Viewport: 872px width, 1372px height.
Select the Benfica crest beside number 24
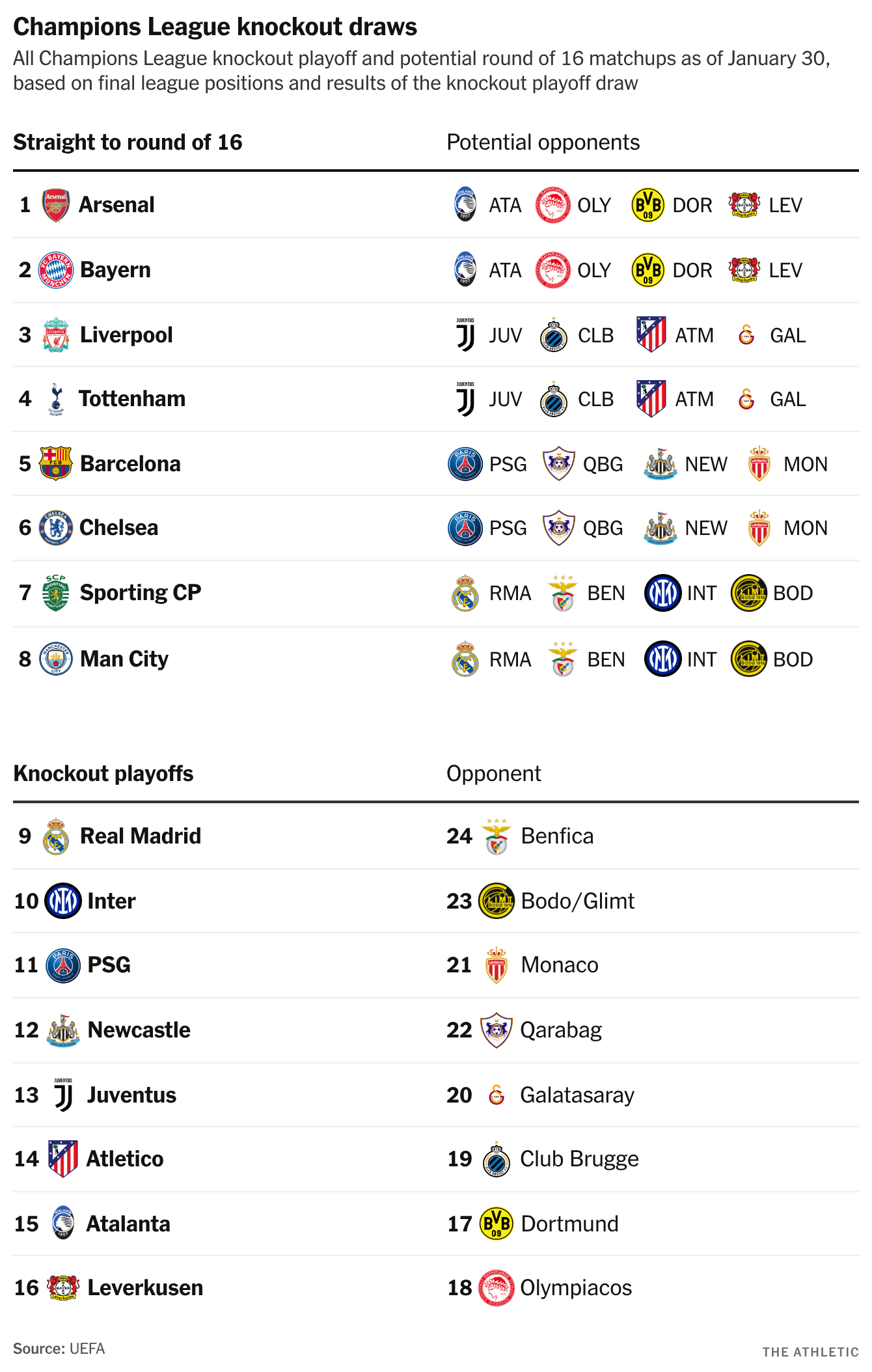tap(497, 836)
